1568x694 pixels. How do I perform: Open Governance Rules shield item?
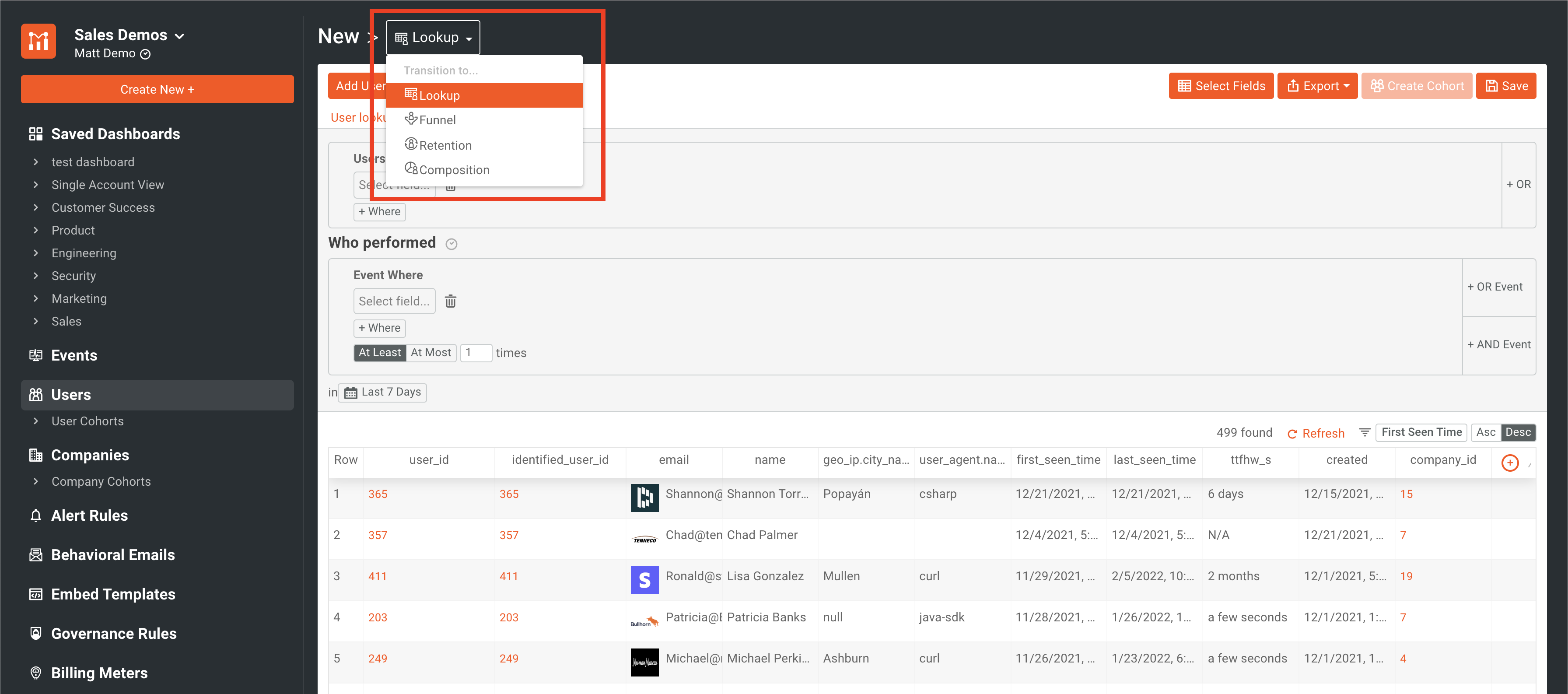[114, 633]
